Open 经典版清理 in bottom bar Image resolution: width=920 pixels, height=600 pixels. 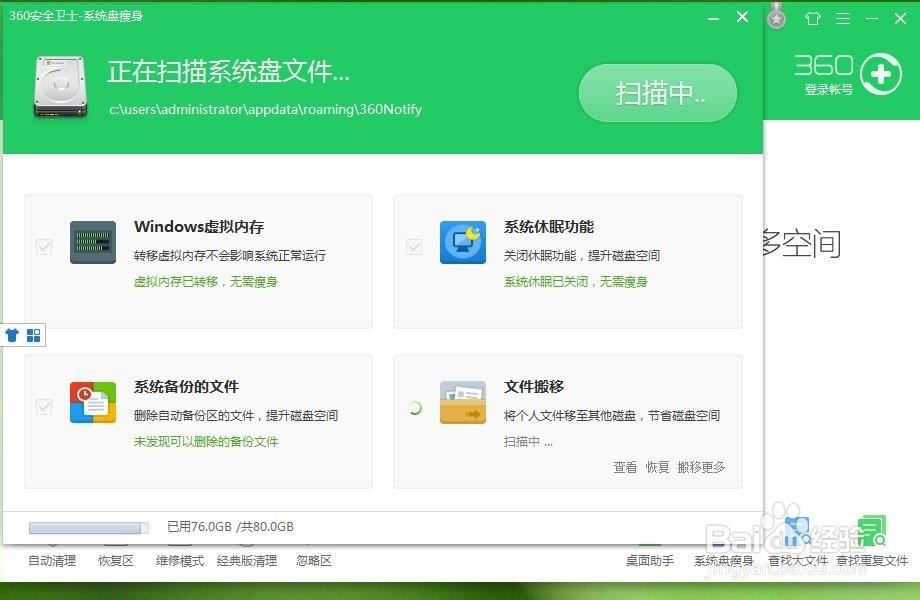coord(246,561)
